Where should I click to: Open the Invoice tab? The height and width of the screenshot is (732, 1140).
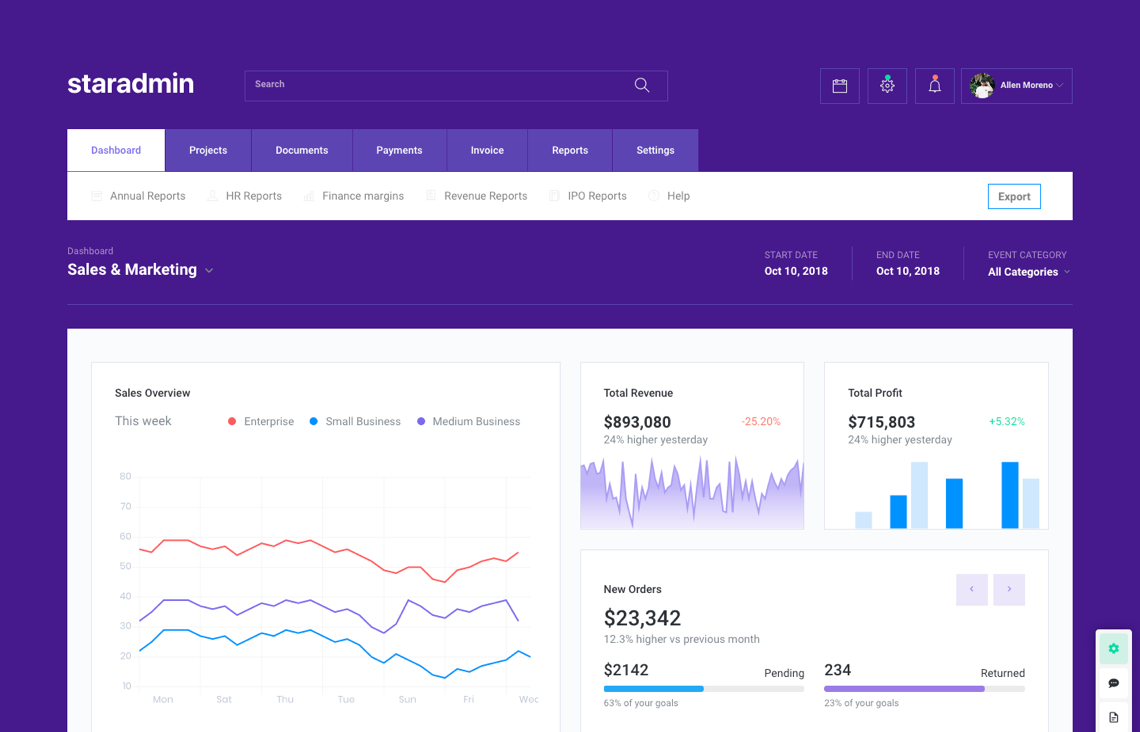tap(487, 150)
